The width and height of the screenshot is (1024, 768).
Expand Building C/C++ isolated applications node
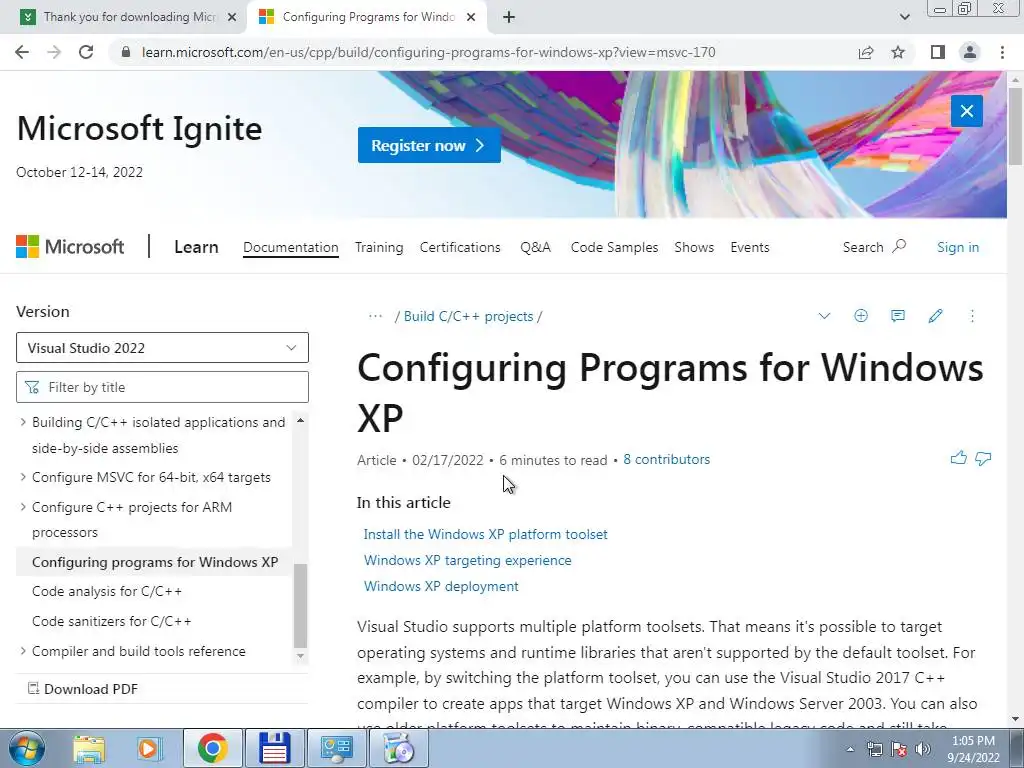tap(23, 422)
